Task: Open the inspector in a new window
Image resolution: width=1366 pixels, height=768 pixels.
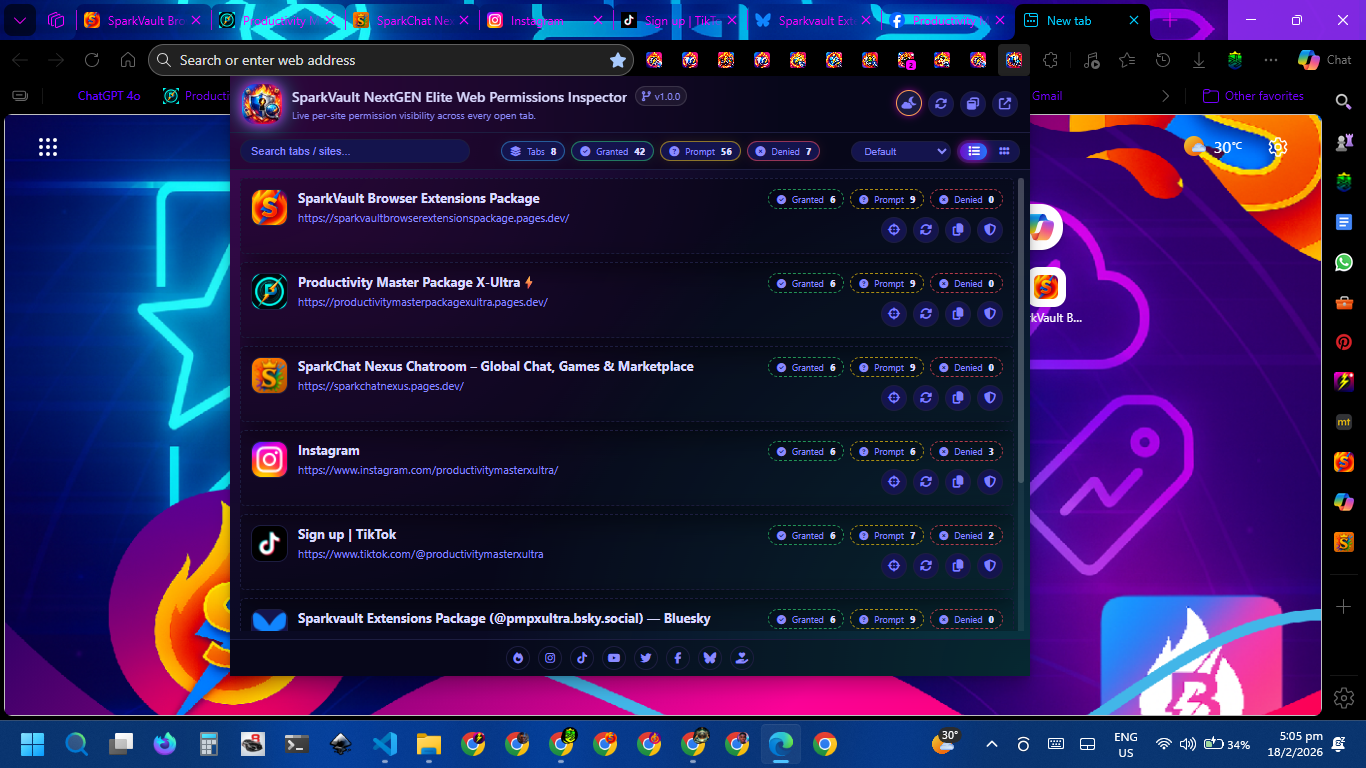Action: tap(1004, 103)
